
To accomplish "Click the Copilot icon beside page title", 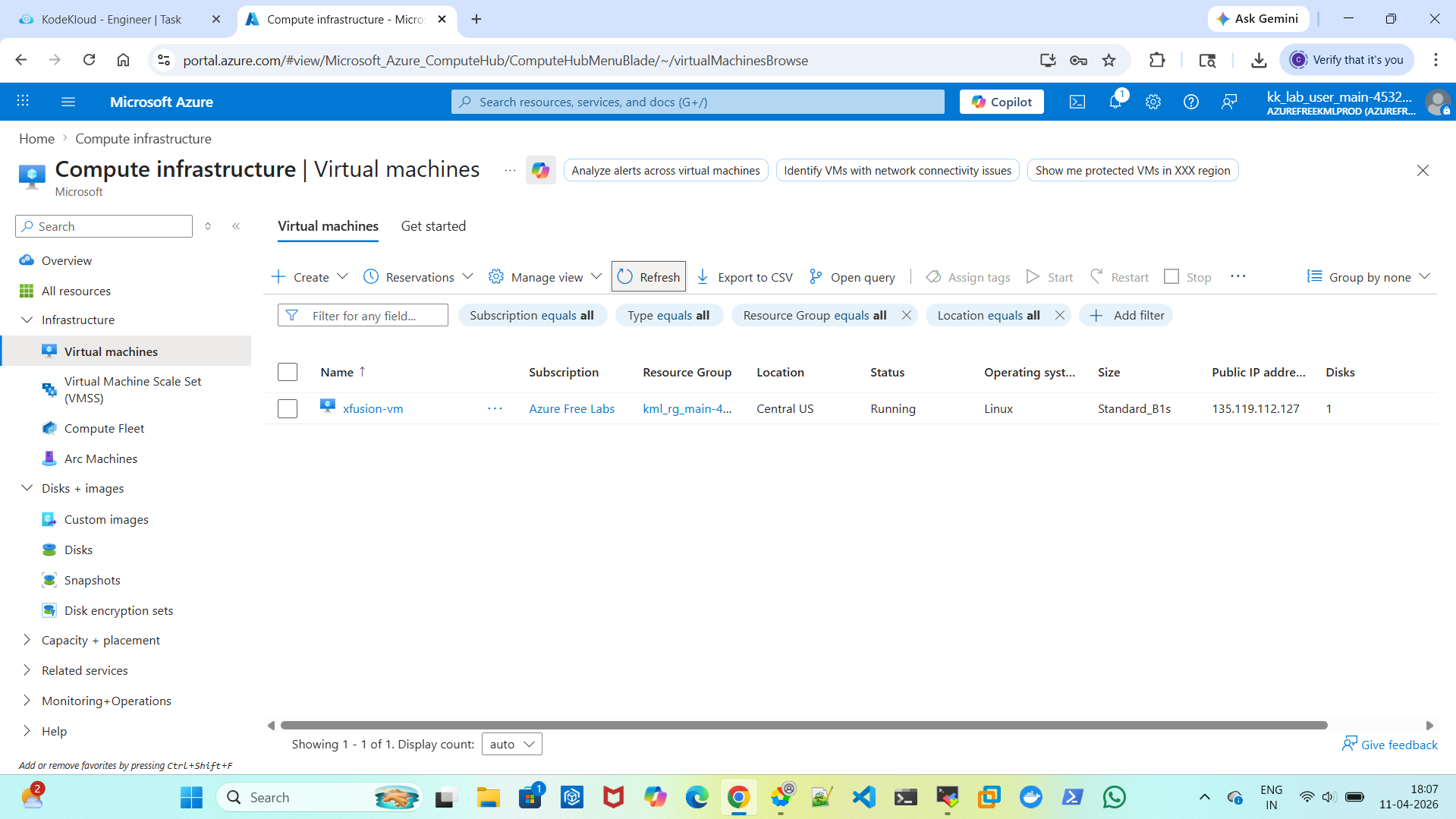I will pyautogui.click(x=540, y=170).
